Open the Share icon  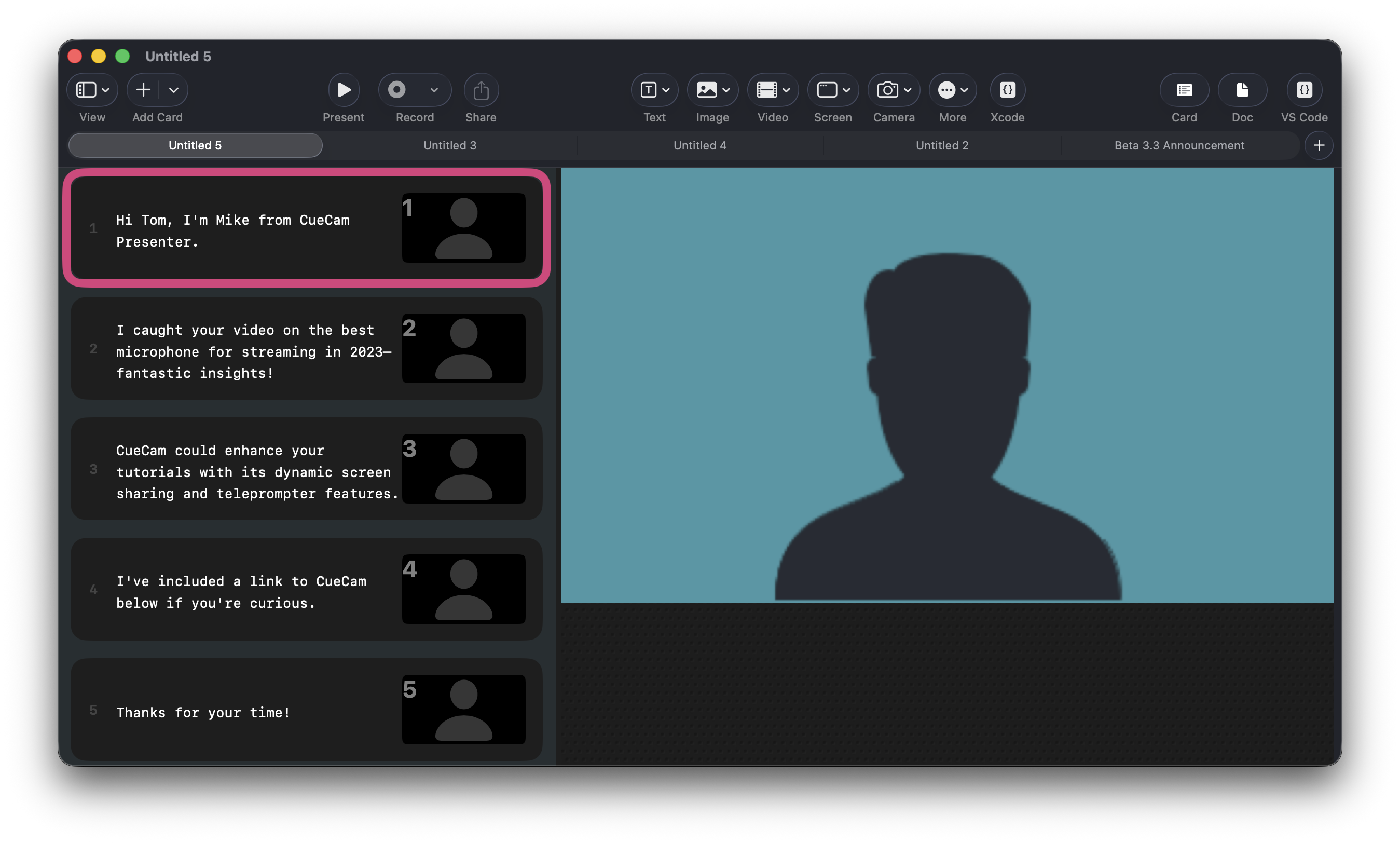click(481, 90)
